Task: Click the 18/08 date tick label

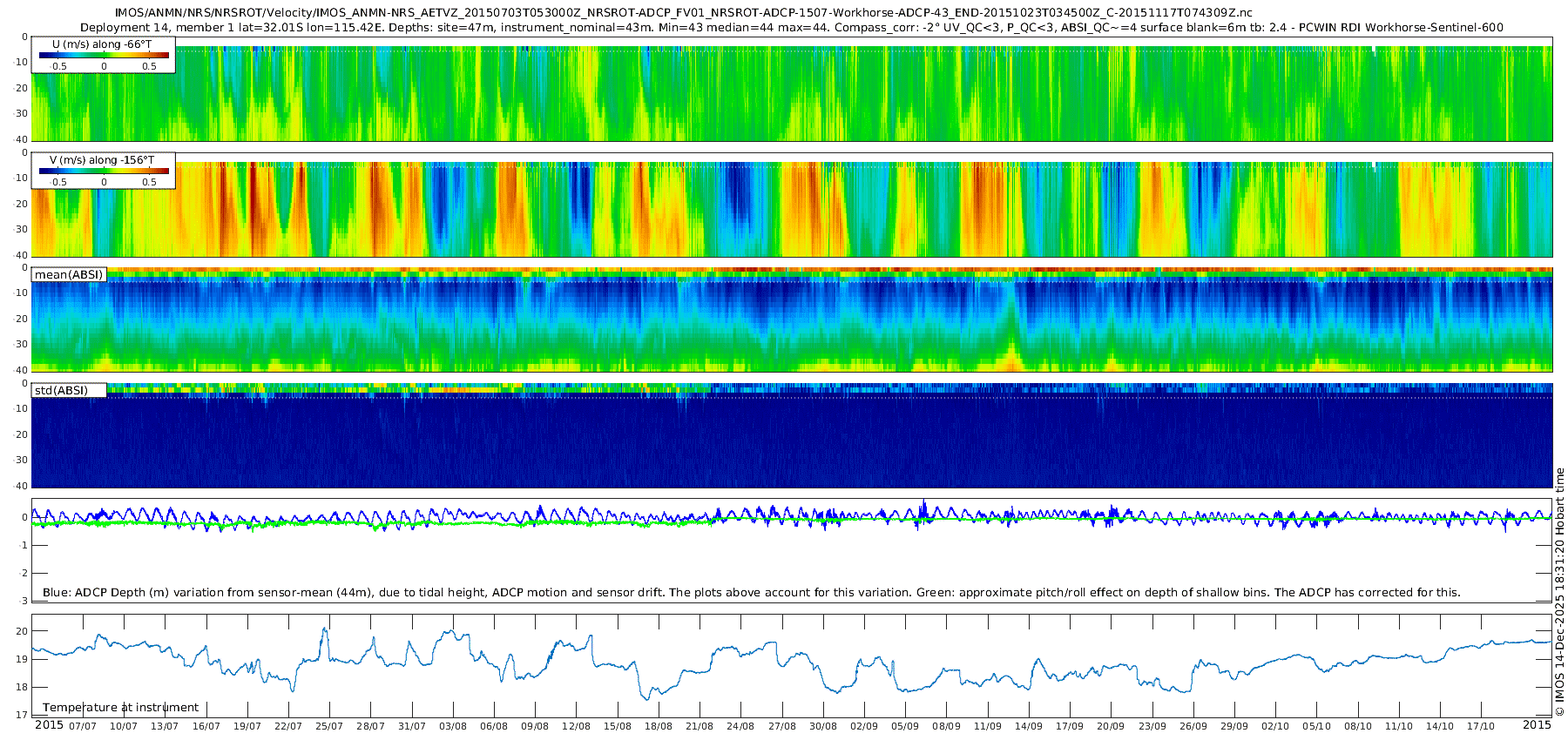Action: [x=659, y=726]
